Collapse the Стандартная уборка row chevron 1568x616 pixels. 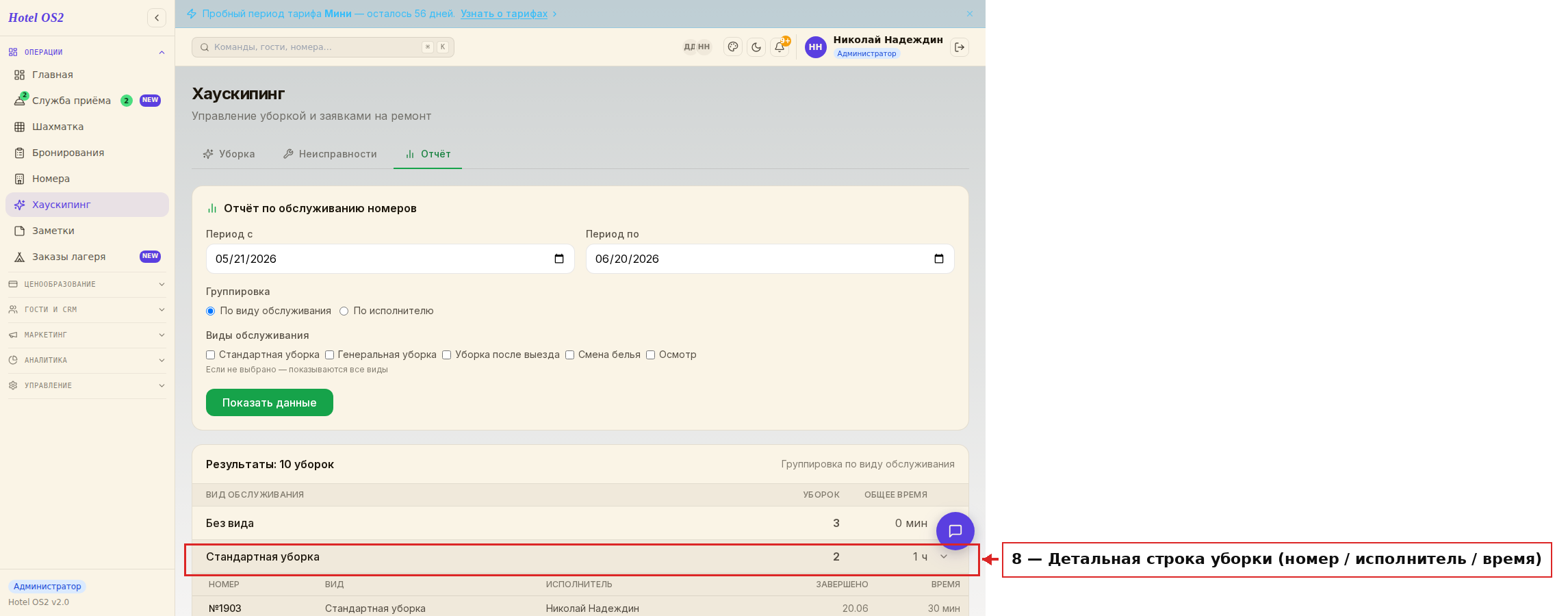[x=944, y=556]
